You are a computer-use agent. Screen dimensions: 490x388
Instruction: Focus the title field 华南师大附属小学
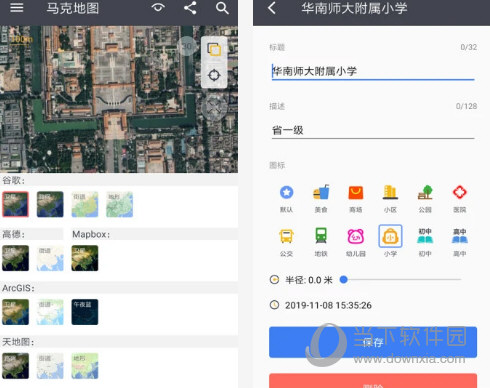pyautogui.click(x=373, y=71)
